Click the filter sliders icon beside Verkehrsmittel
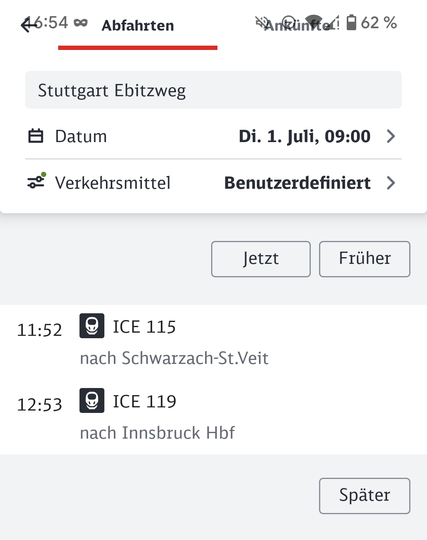This screenshot has width=427, height=540. pos(37,181)
